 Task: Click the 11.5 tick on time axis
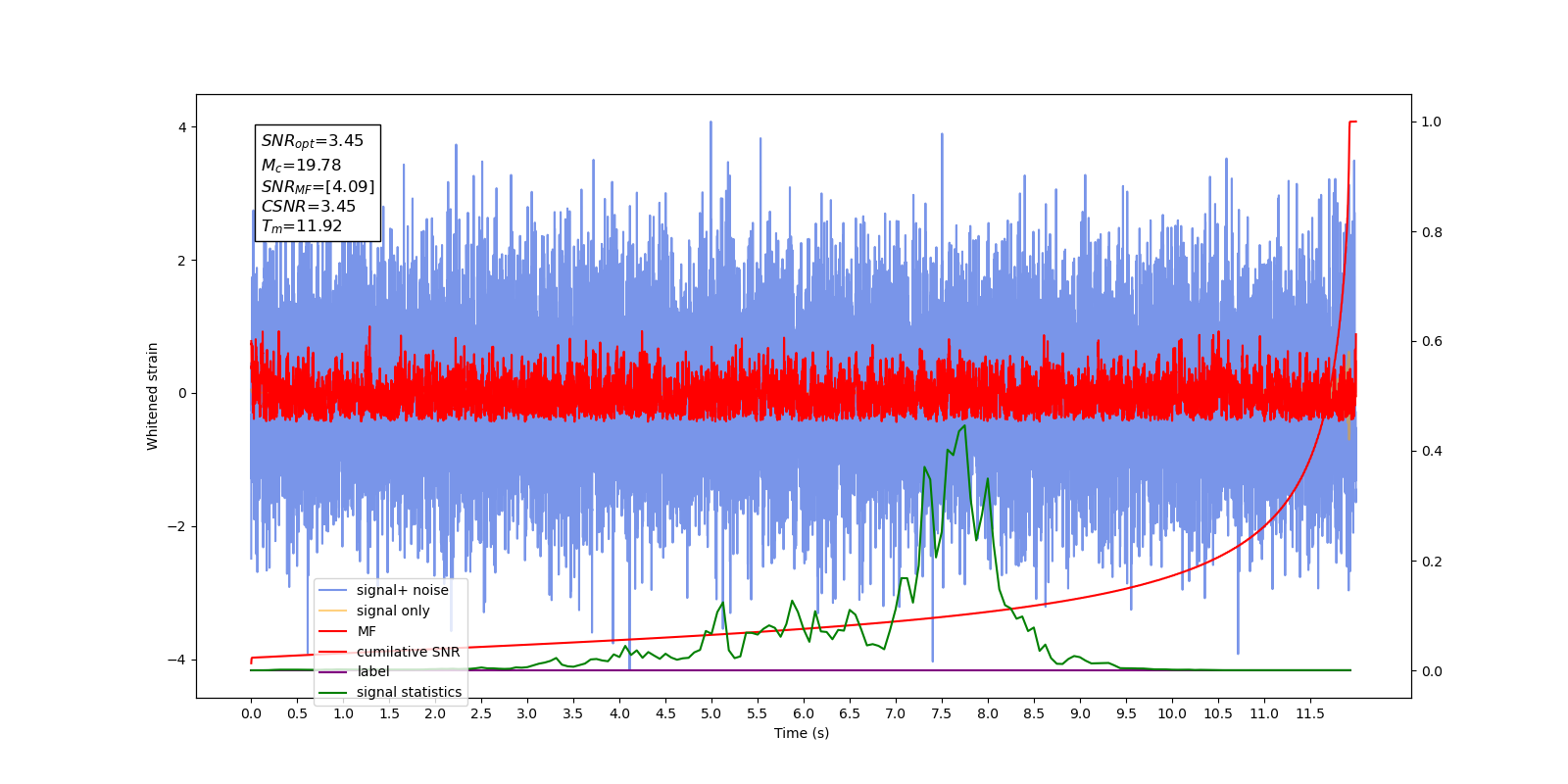tap(1310, 713)
